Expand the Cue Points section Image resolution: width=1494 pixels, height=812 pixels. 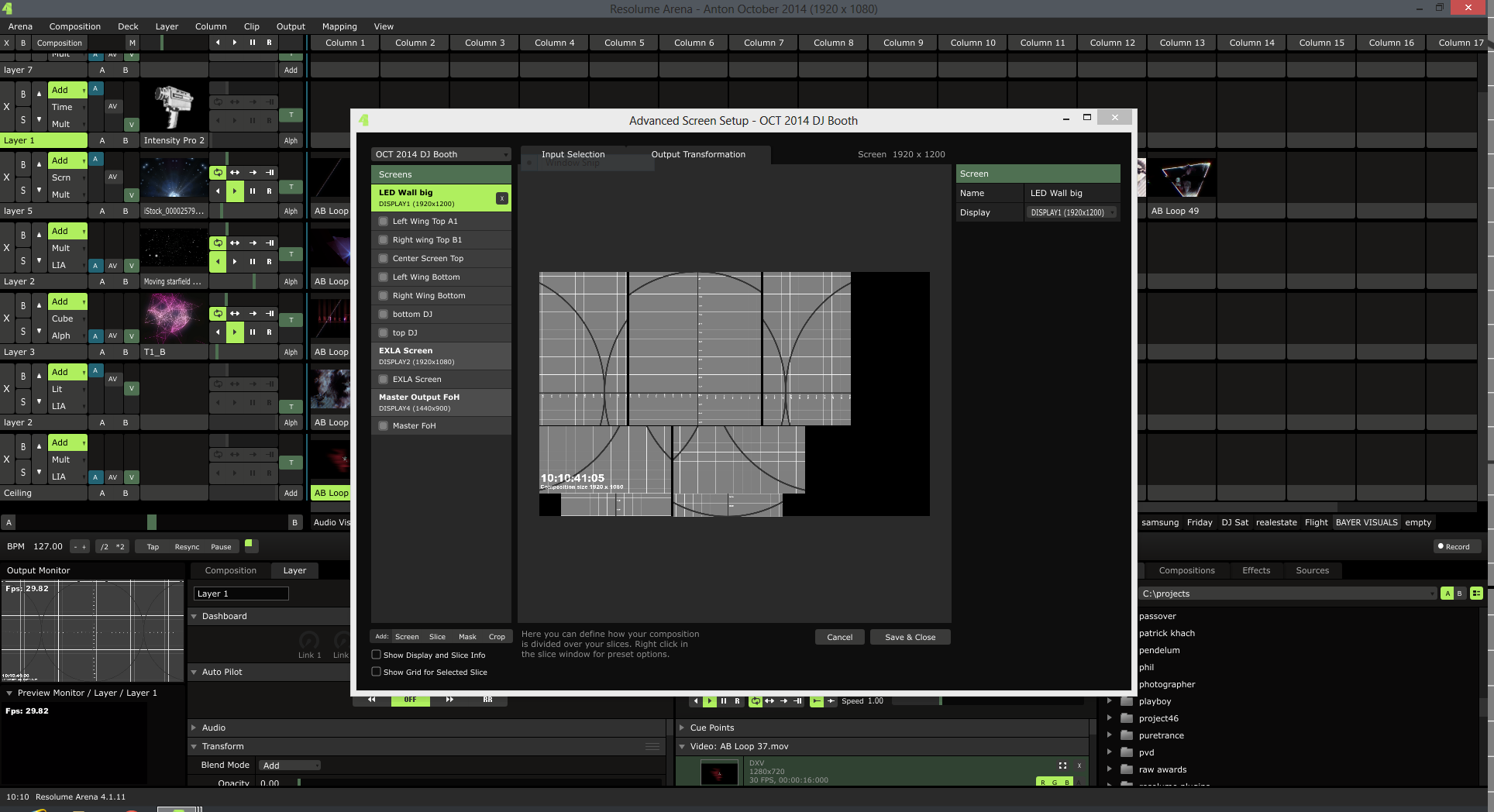tap(682, 728)
